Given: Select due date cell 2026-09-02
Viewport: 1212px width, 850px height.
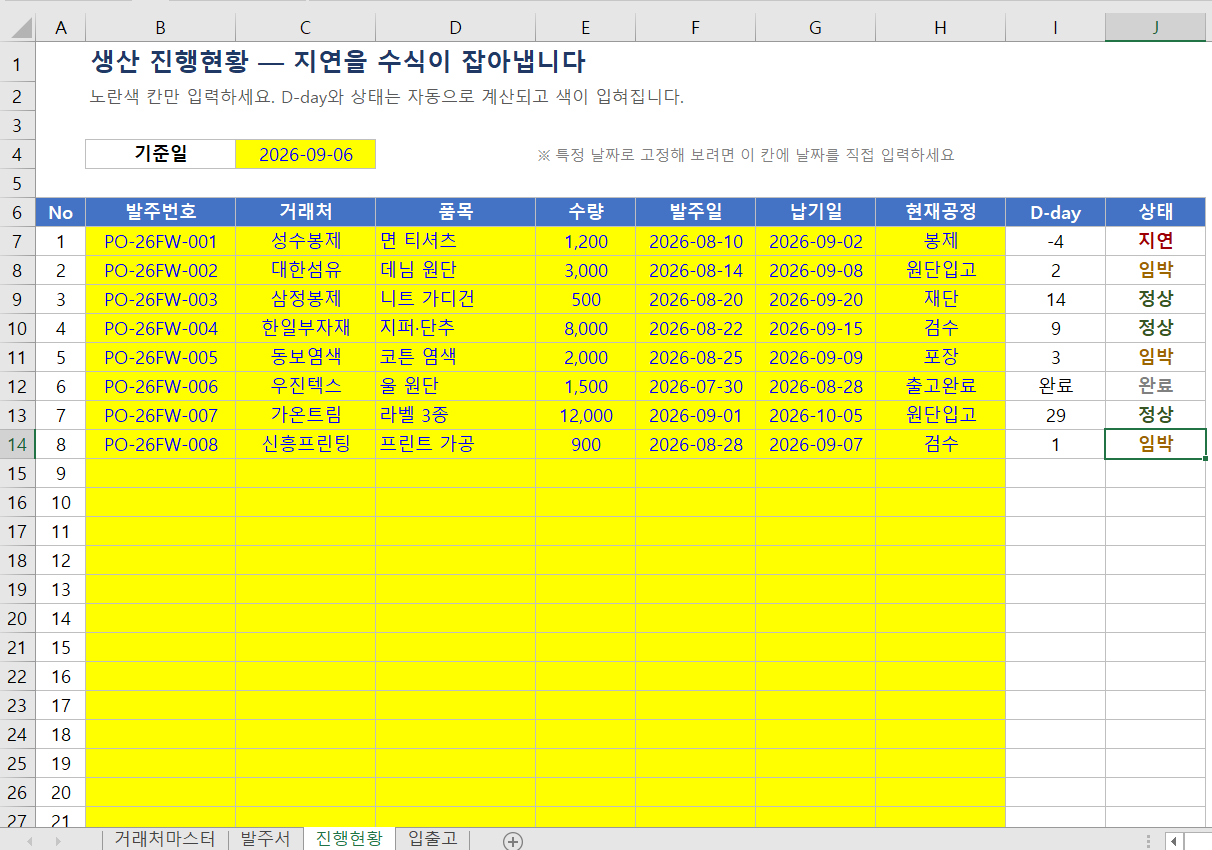Looking at the screenshot, I should tap(816, 241).
